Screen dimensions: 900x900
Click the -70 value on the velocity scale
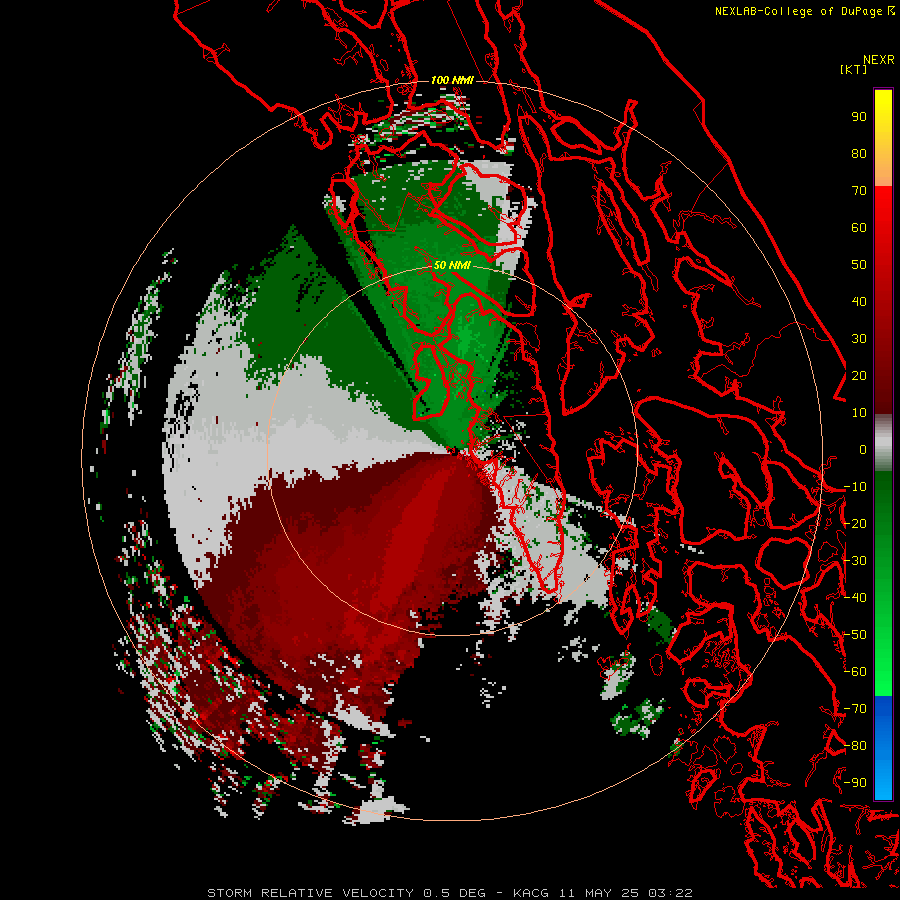click(855, 709)
